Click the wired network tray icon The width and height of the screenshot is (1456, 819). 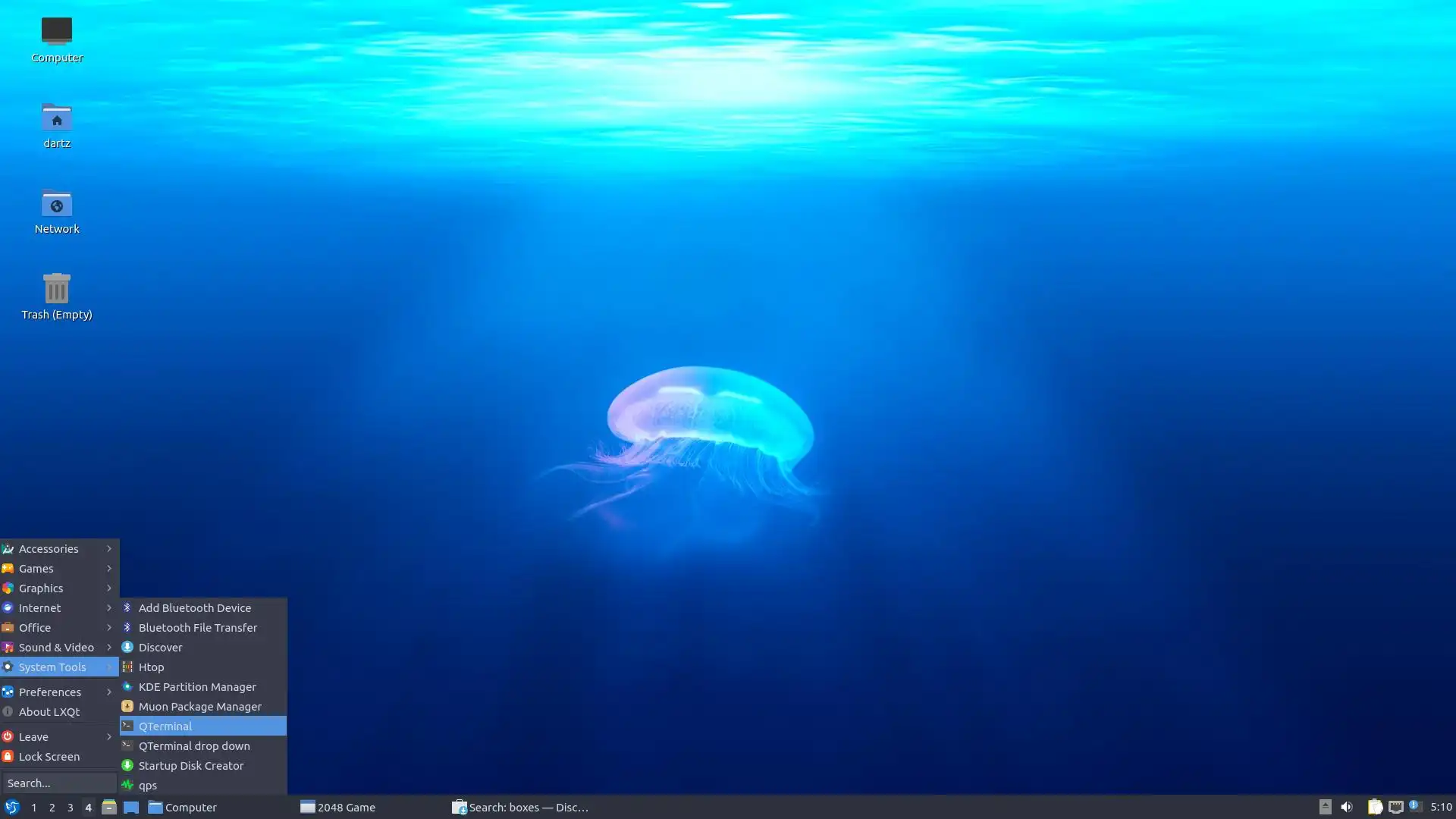click(x=1395, y=807)
